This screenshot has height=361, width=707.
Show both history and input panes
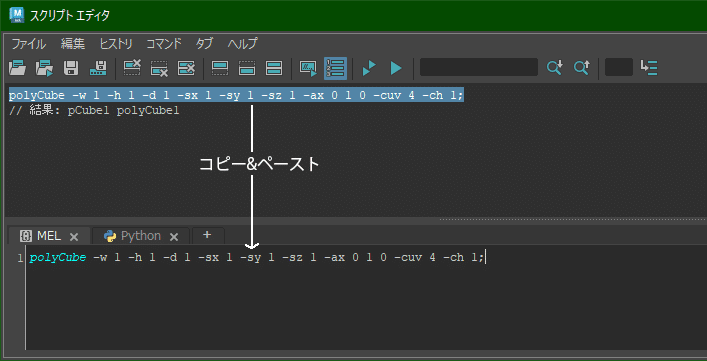pyautogui.click(x=274, y=68)
